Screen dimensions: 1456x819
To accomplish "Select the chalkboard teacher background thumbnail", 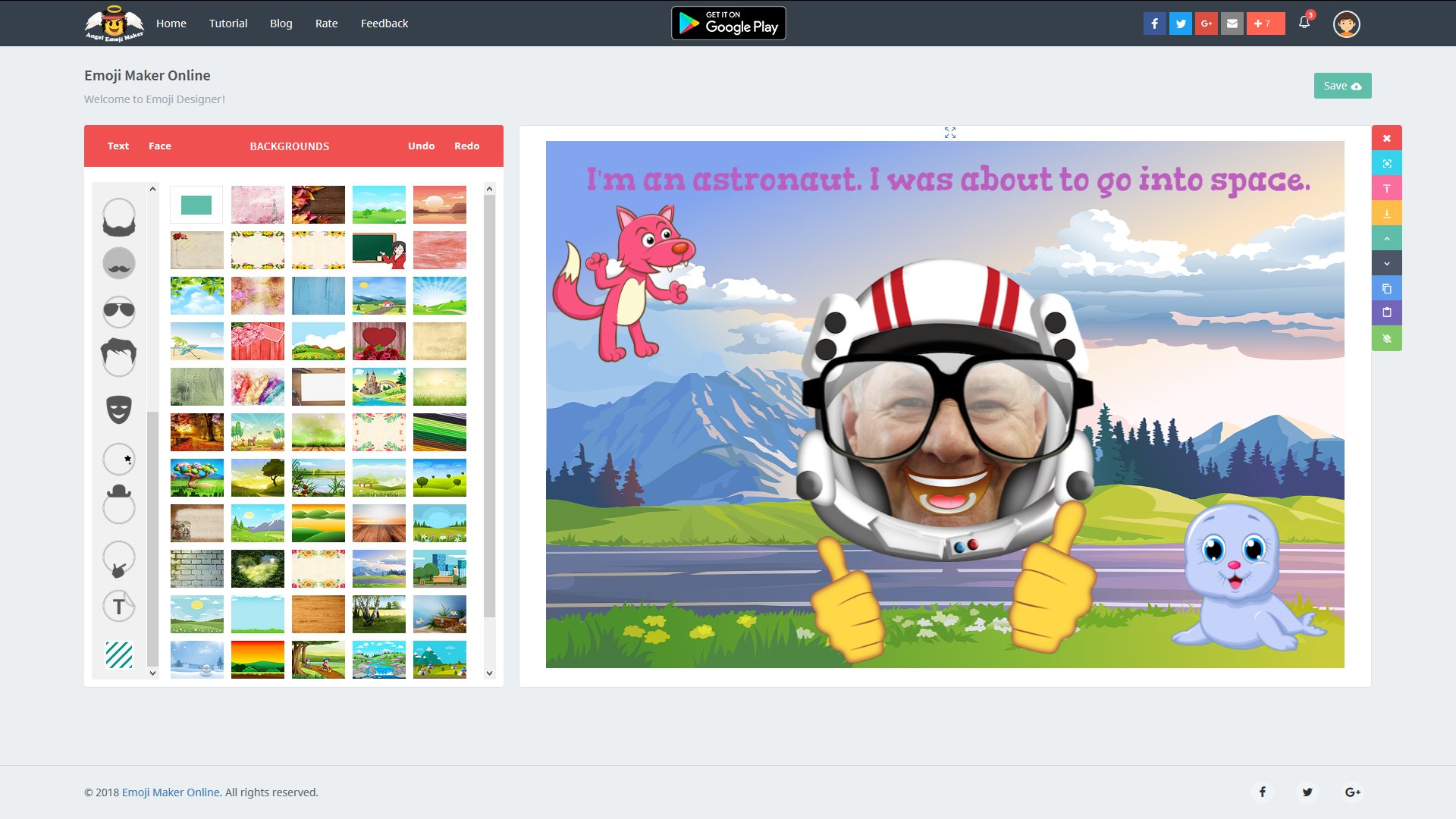I will [x=379, y=250].
